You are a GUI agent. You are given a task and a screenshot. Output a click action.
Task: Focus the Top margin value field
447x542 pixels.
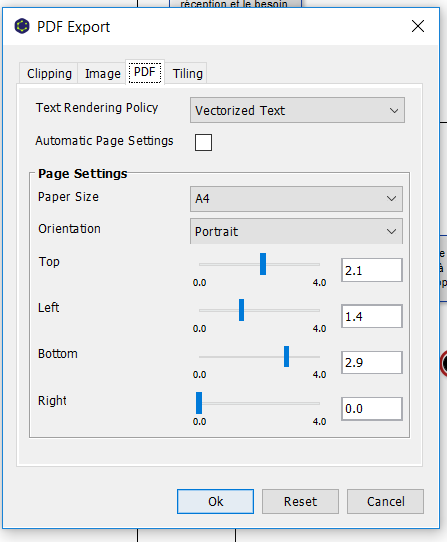click(x=372, y=270)
